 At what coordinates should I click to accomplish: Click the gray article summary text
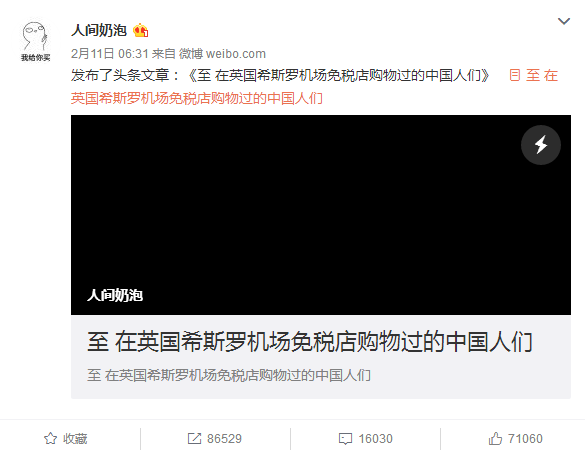(x=229, y=375)
